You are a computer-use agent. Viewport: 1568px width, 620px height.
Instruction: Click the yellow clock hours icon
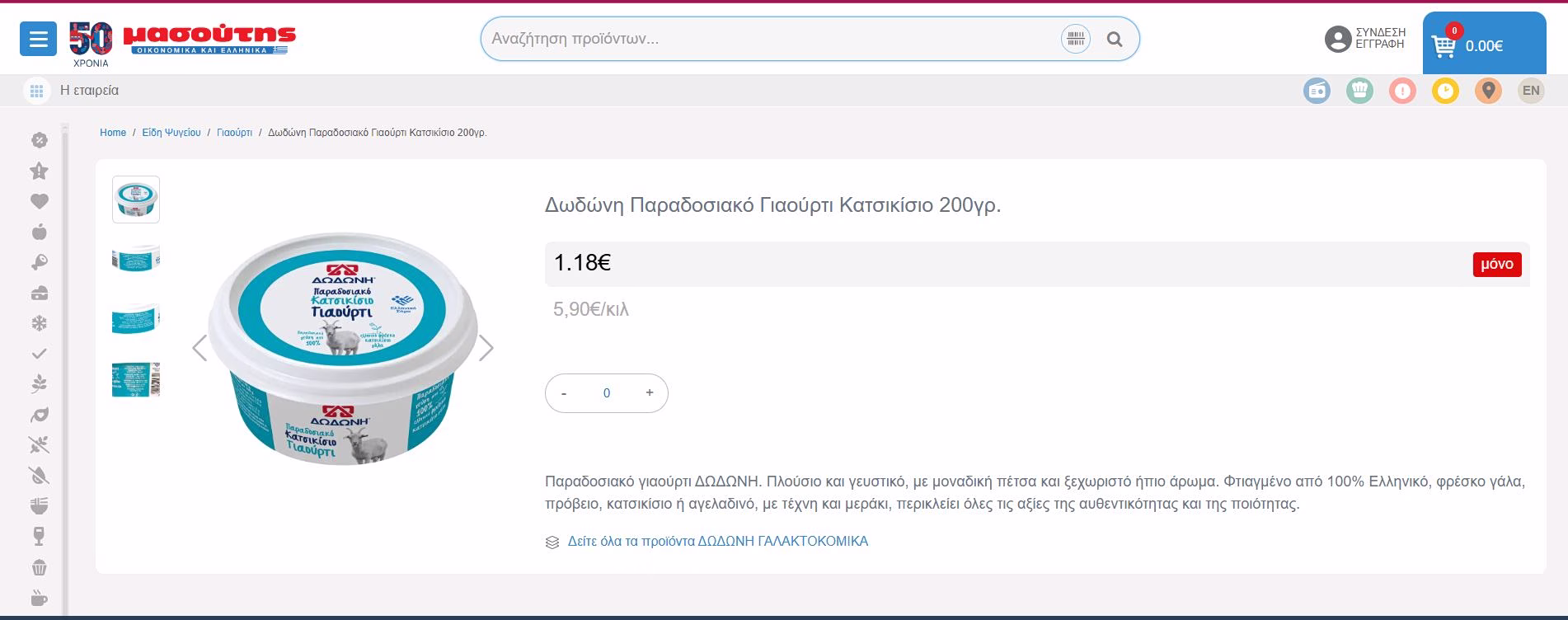coord(1445,91)
